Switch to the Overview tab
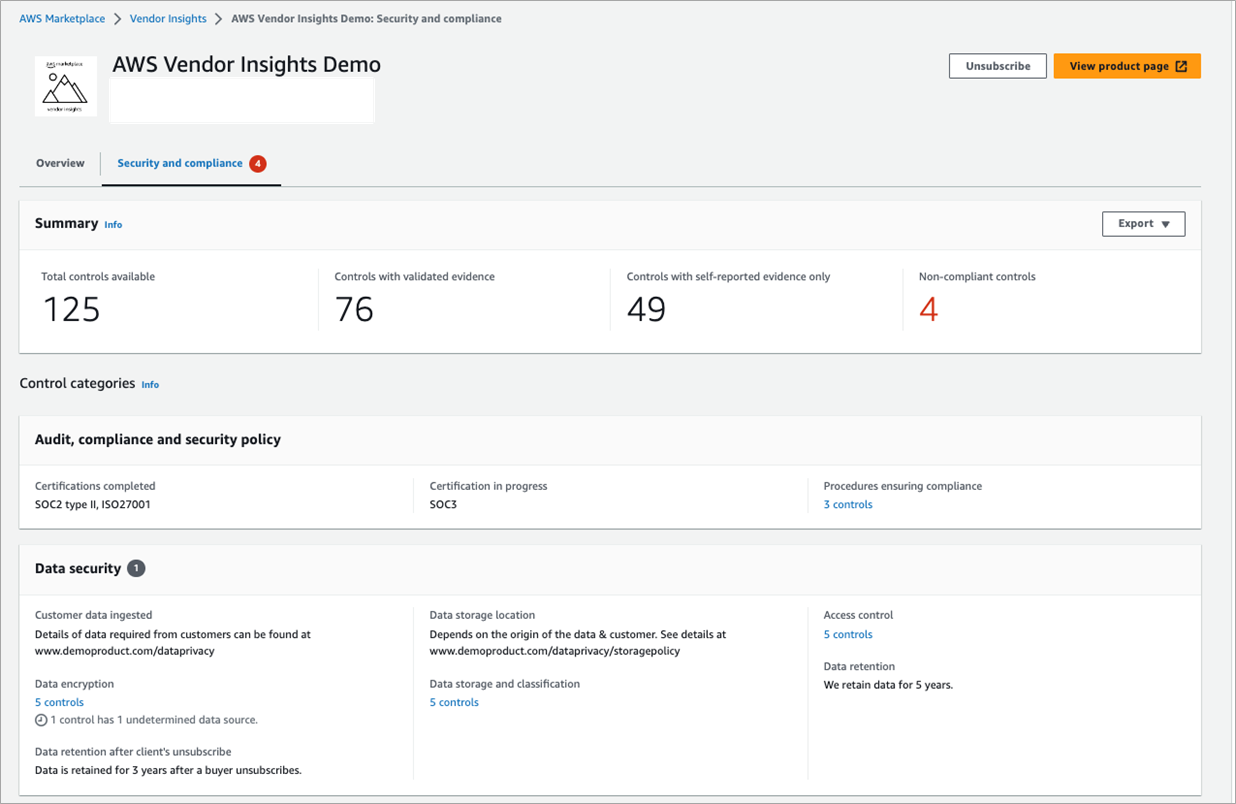The width and height of the screenshot is (1236, 804). tap(60, 163)
